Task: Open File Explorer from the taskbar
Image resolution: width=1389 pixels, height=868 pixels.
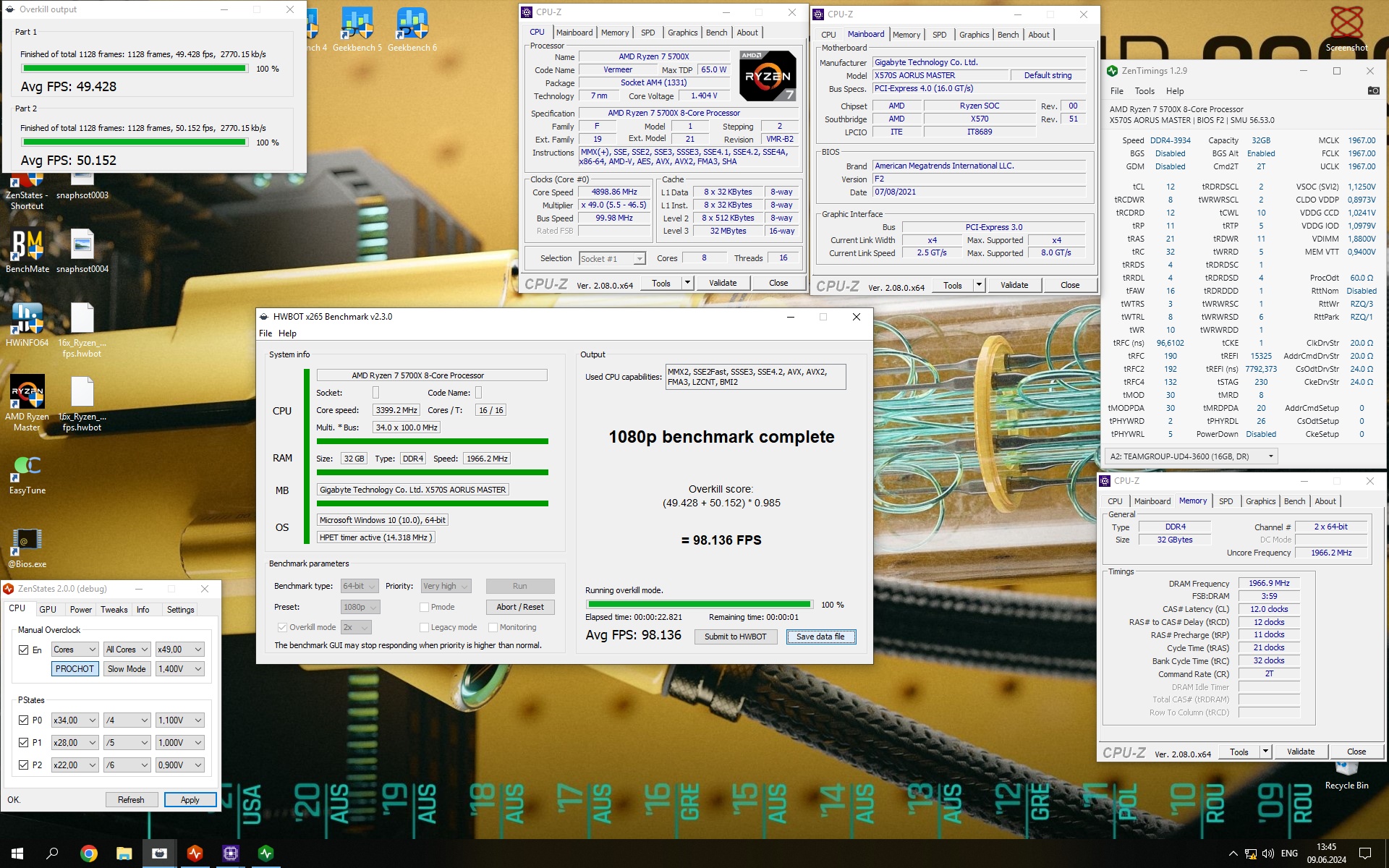Action: pyautogui.click(x=124, y=854)
